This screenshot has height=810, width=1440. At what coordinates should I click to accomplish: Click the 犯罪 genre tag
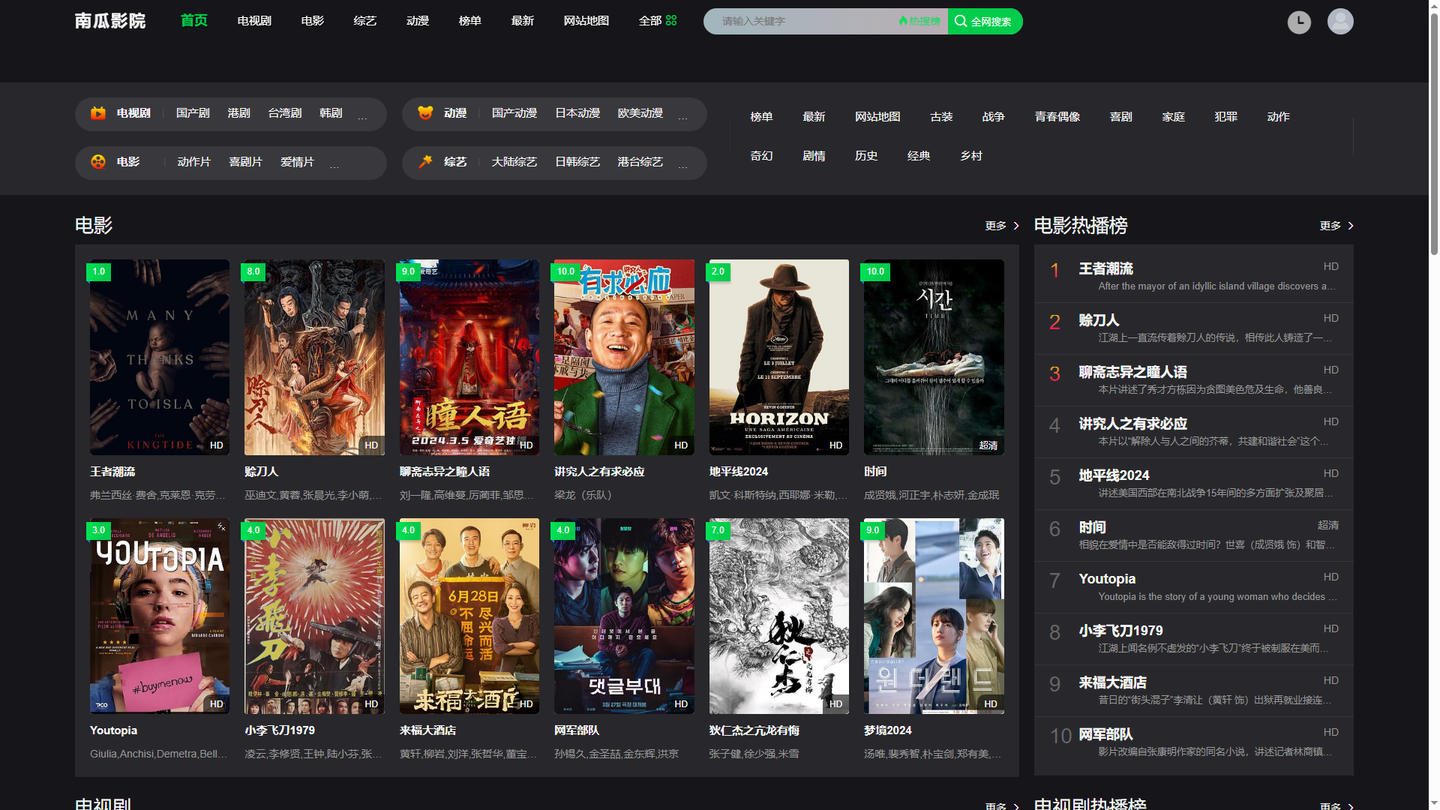[x=1226, y=117]
